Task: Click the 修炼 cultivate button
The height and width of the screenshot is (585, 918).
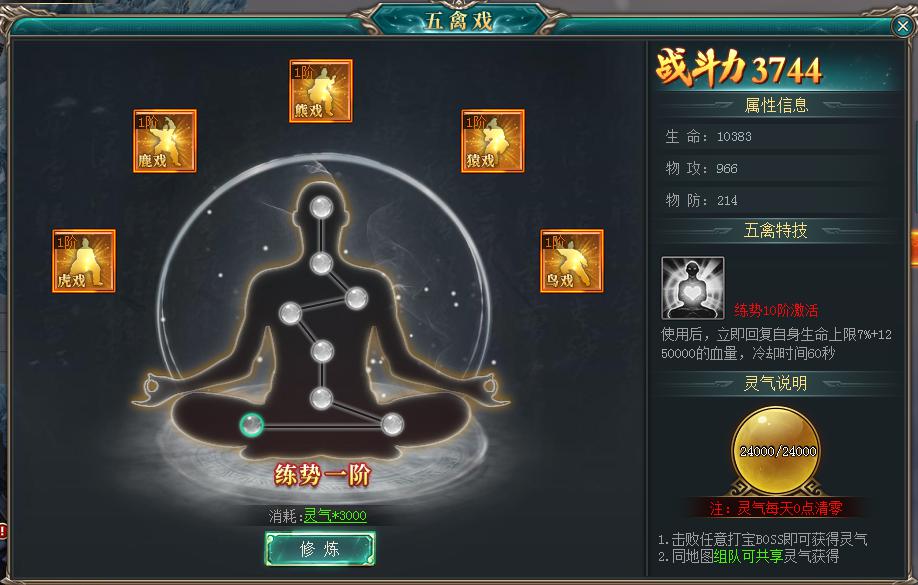Action: pos(320,549)
